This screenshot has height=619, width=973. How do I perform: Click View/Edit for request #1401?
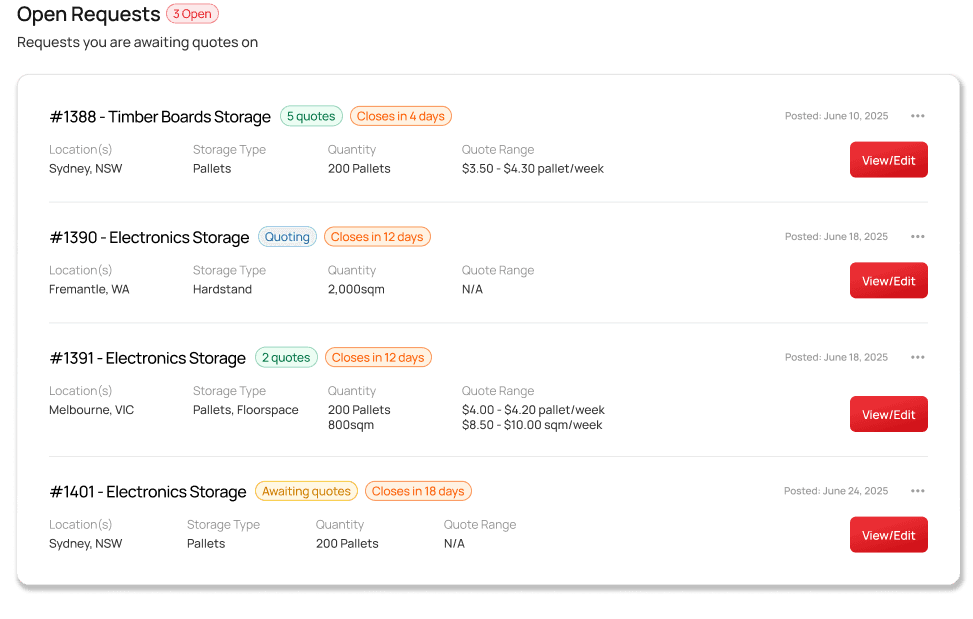889,535
